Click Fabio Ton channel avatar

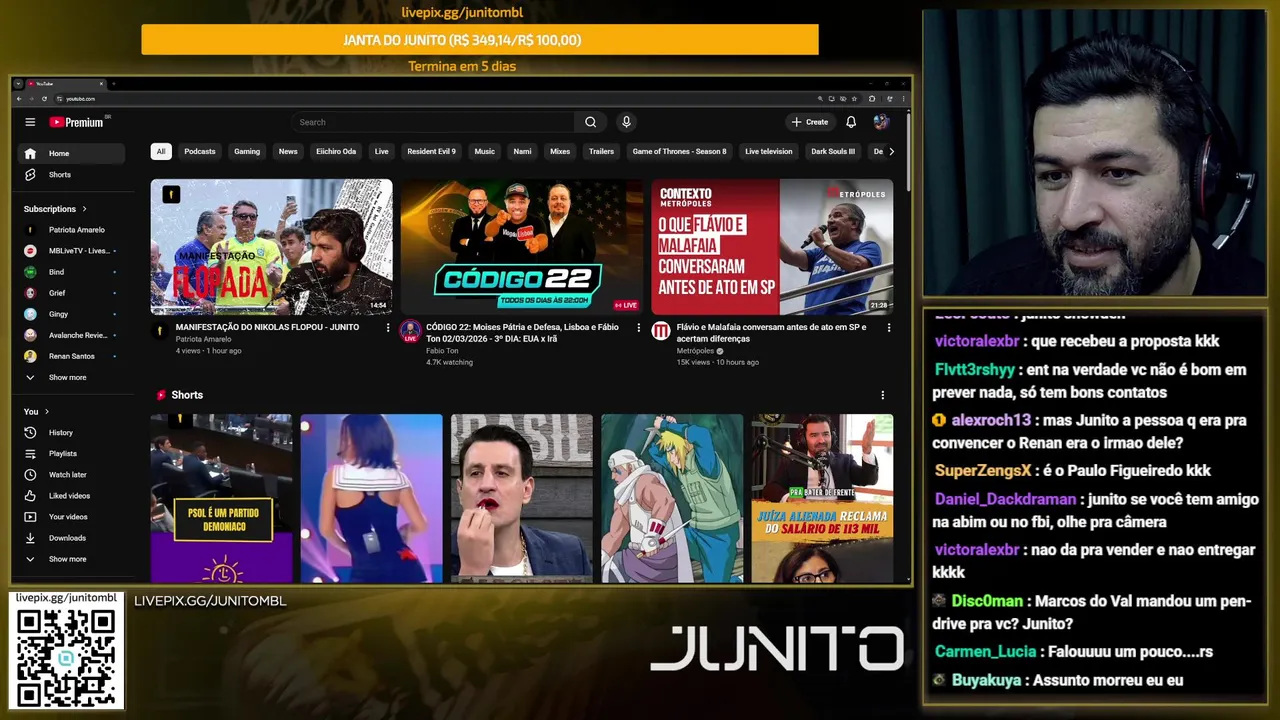(411, 331)
